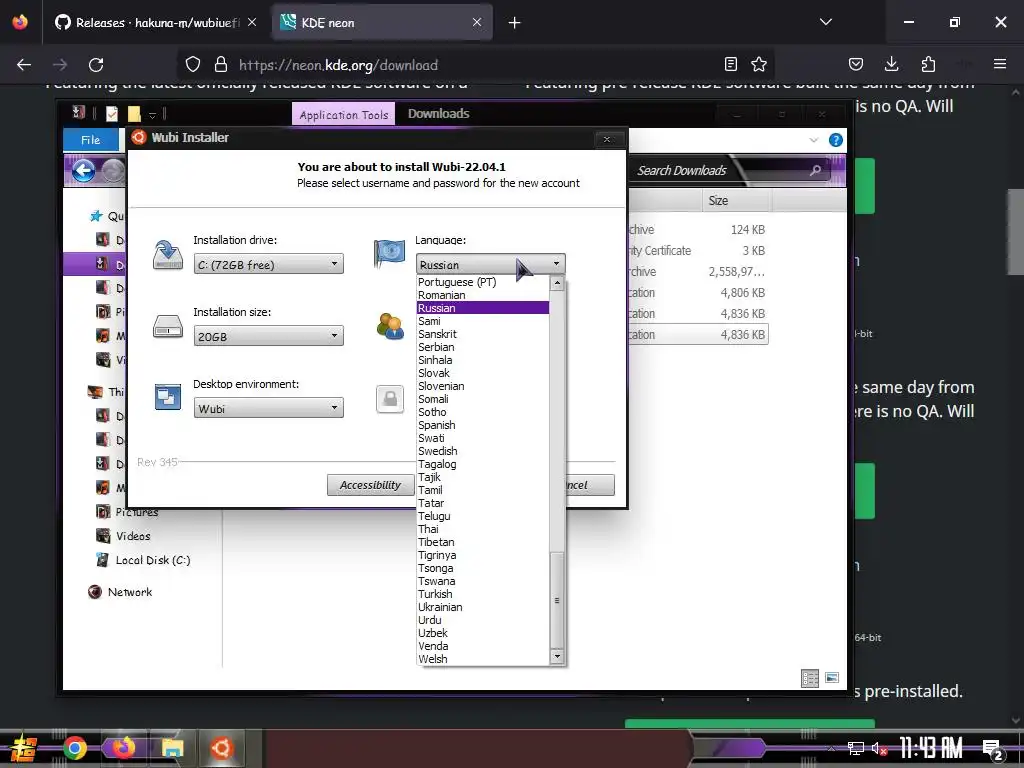
Task: Open the File menu in Explorer window
Action: pyautogui.click(x=91, y=140)
